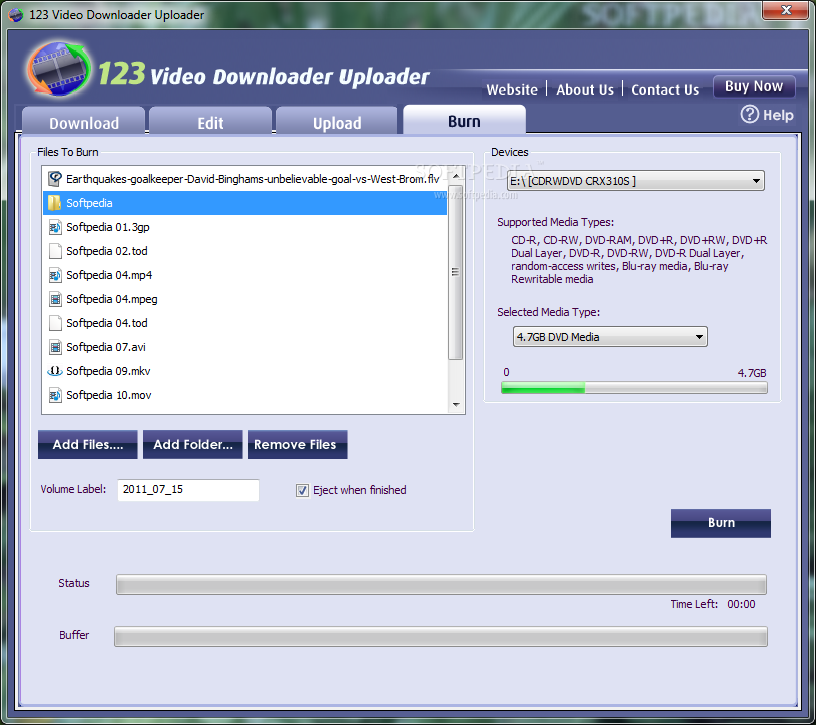
Task: Switch to the Edit tab
Action: click(x=210, y=122)
